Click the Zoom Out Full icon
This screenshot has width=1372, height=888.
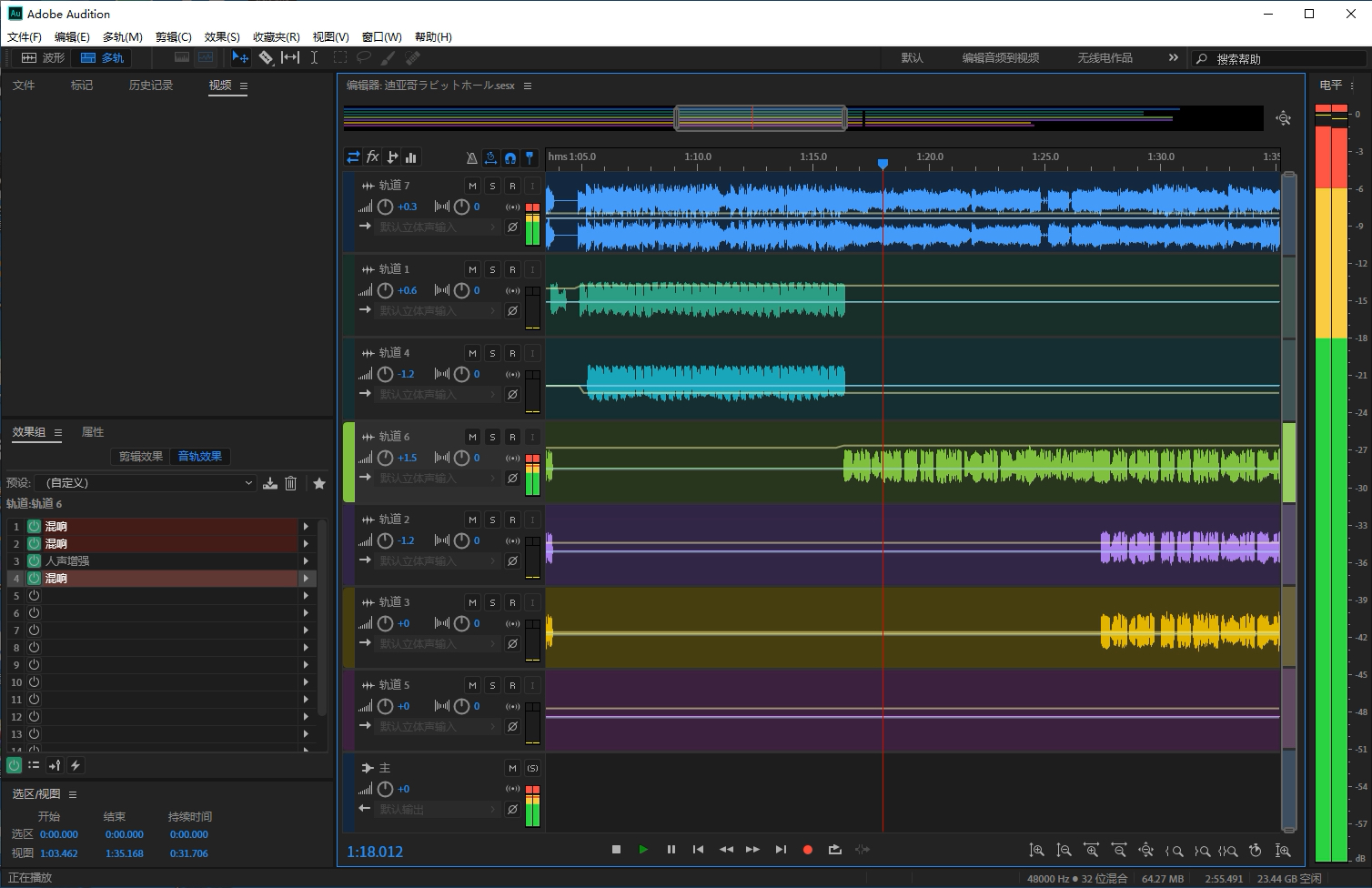pyautogui.click(x=1146, y=851)
